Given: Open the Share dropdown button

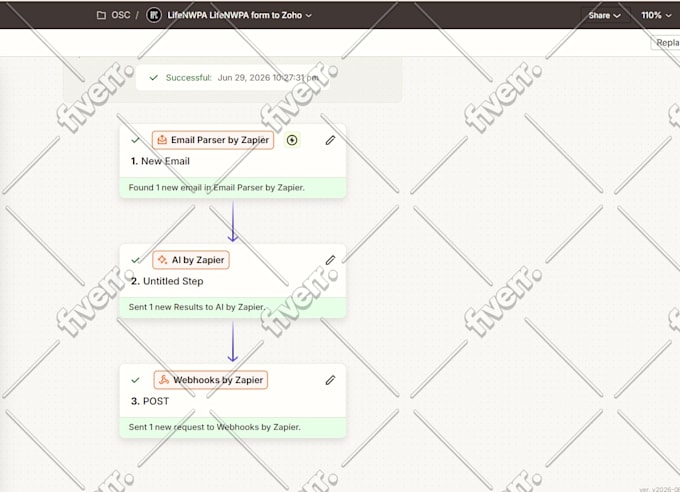Looking at the screenshot, I should (x=605, y=16).
